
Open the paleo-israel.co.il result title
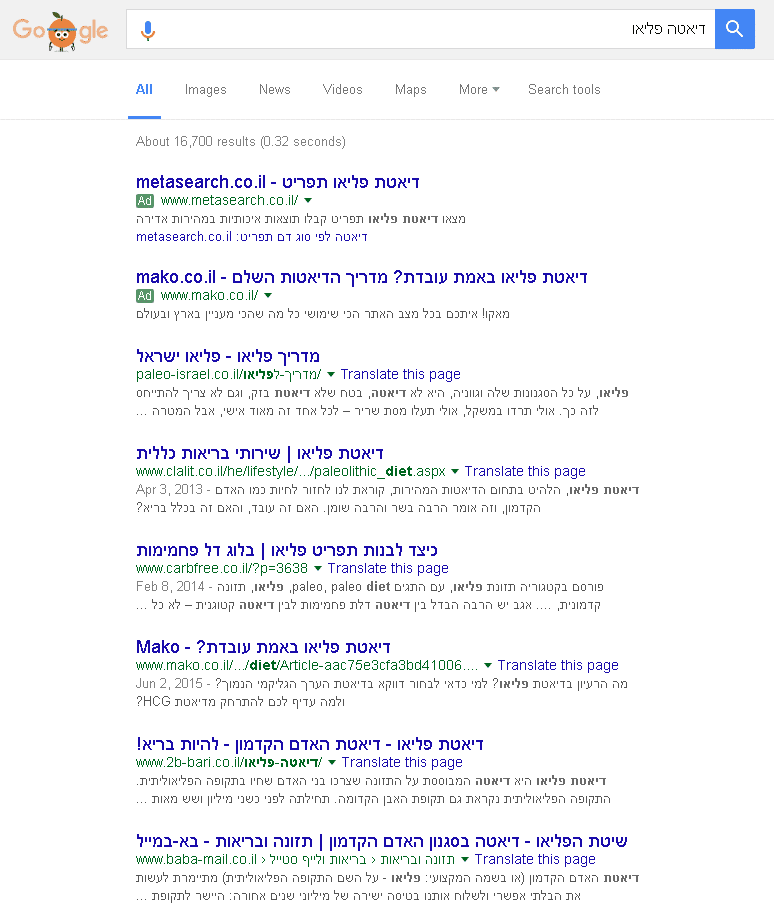click(227, 356)
